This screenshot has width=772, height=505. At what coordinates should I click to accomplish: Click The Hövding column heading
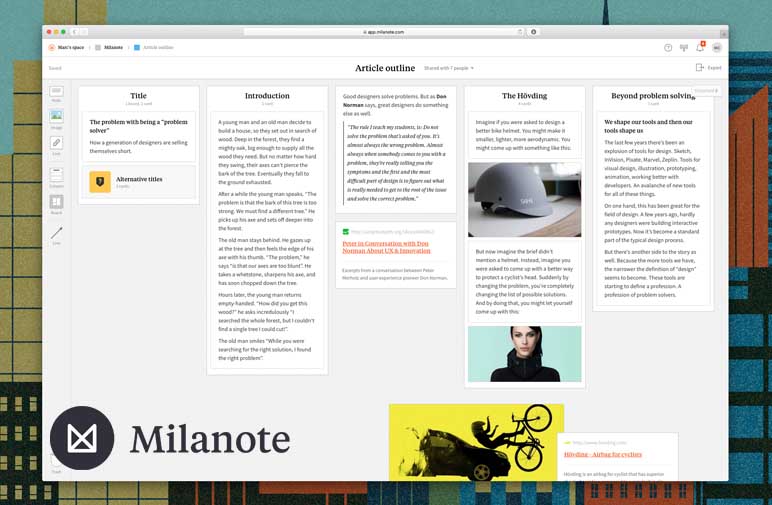pos(524,96)
